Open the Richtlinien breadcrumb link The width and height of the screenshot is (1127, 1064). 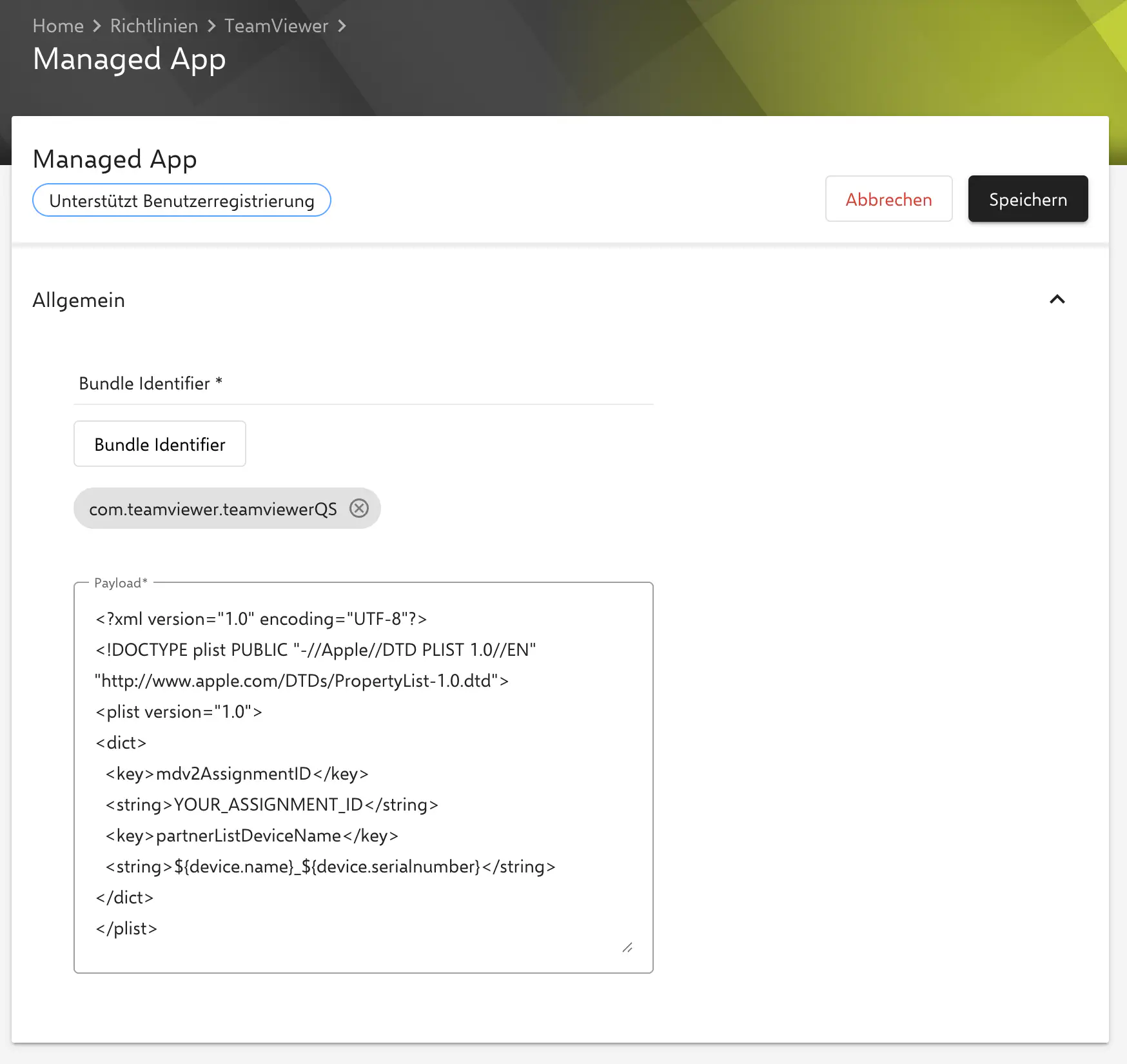[x=153, y=26]
